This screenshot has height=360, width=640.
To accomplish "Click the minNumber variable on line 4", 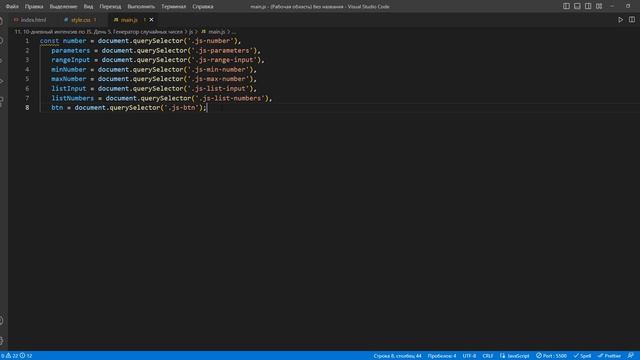I will click(x=69, y=69).
